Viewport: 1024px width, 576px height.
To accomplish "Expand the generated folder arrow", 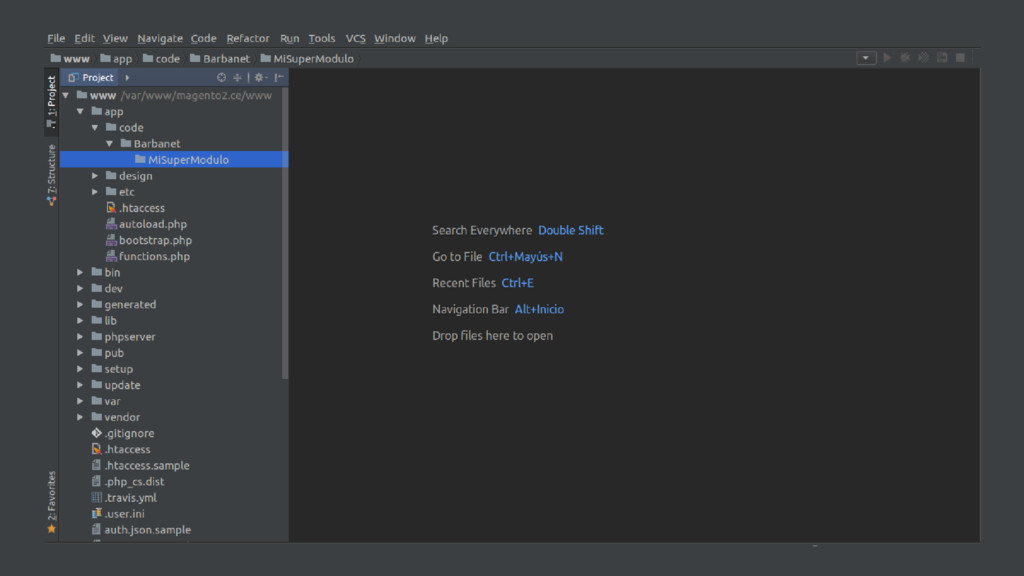I will coord(80,304).
